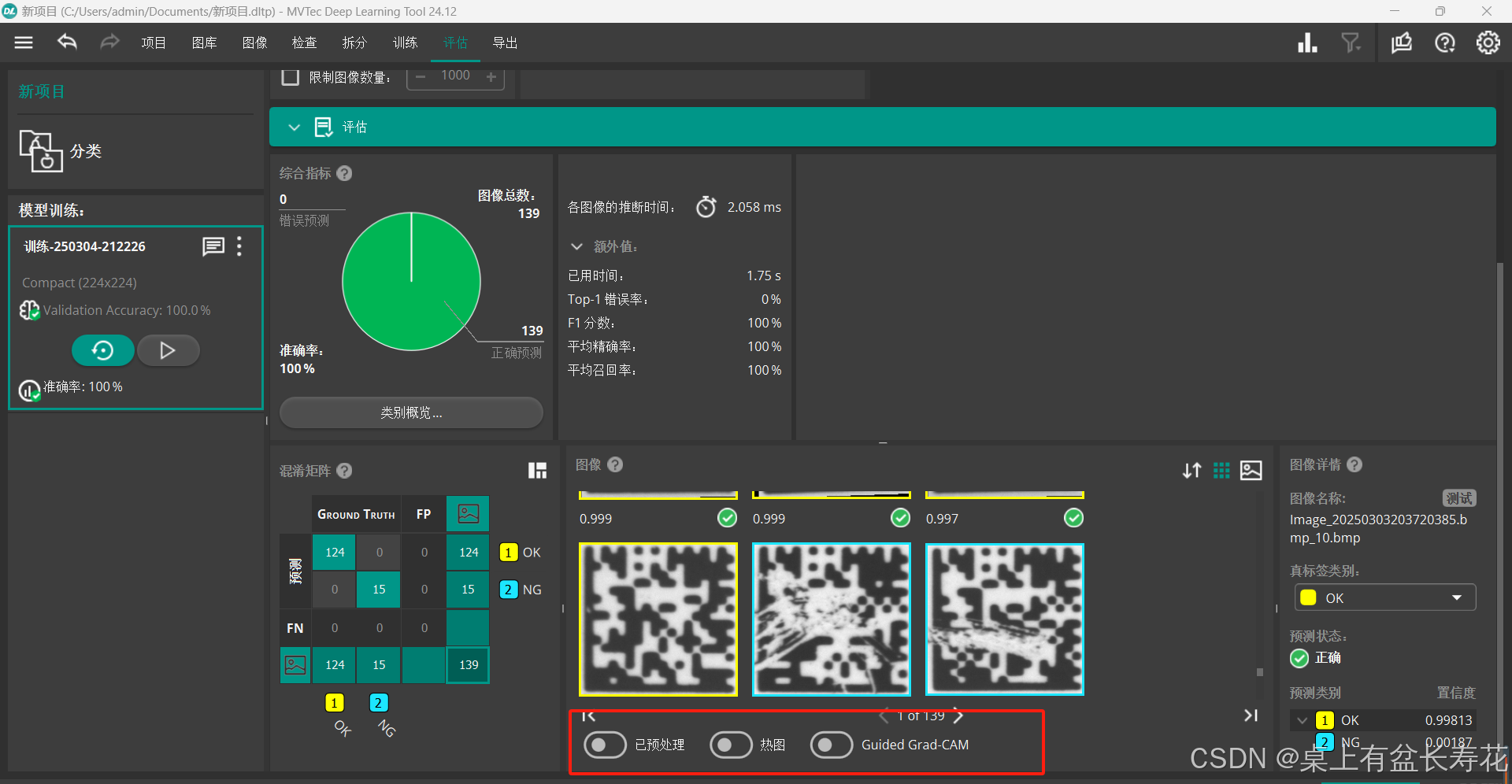The height and width of the screenshot is (784, 1512).
Task: Open the 真标签类别 OK dropdown
Action: click(1385, 597)
